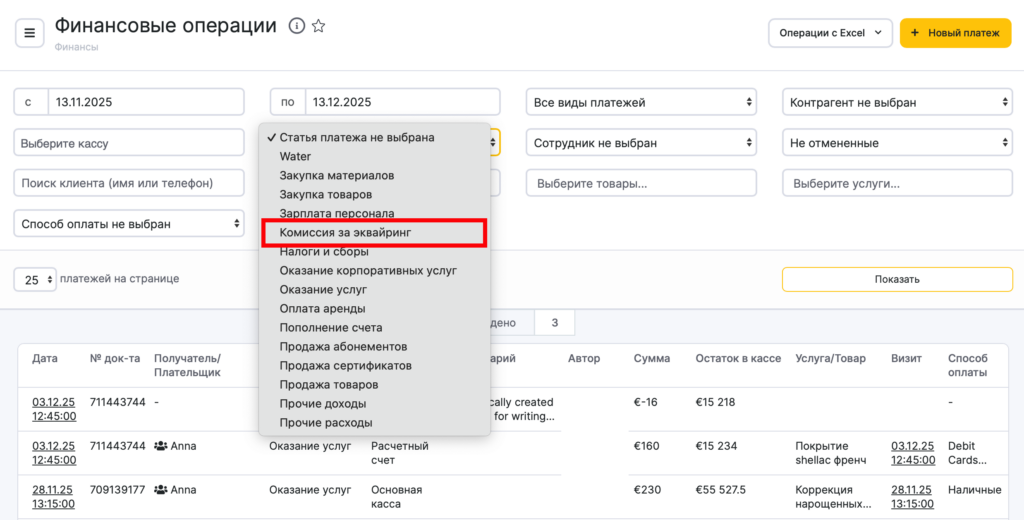
Task: Click the plus icon in Новый платеж
Action: tap(914, 33)
